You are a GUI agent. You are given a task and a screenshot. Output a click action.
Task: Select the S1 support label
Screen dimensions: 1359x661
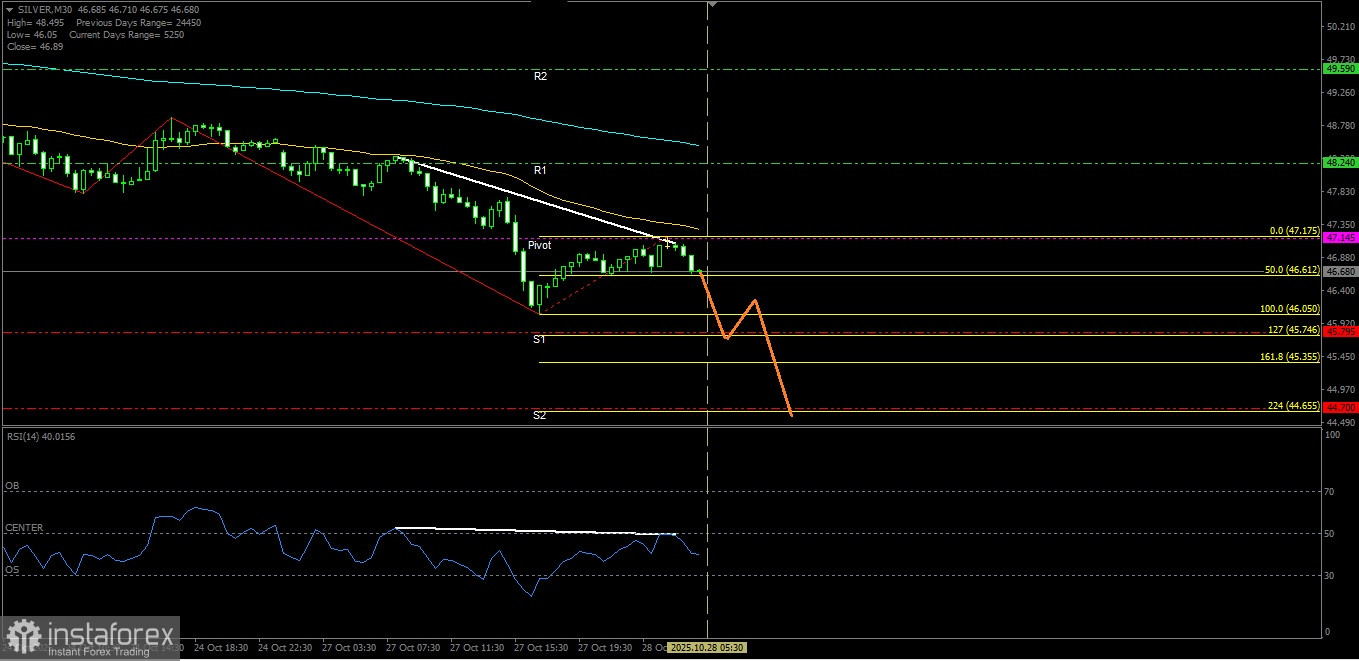(539, 340)
